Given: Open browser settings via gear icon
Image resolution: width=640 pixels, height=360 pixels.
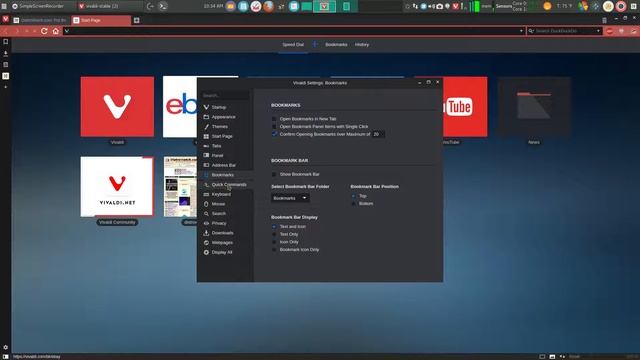Looking at the screenshot, I should (6, 347).
